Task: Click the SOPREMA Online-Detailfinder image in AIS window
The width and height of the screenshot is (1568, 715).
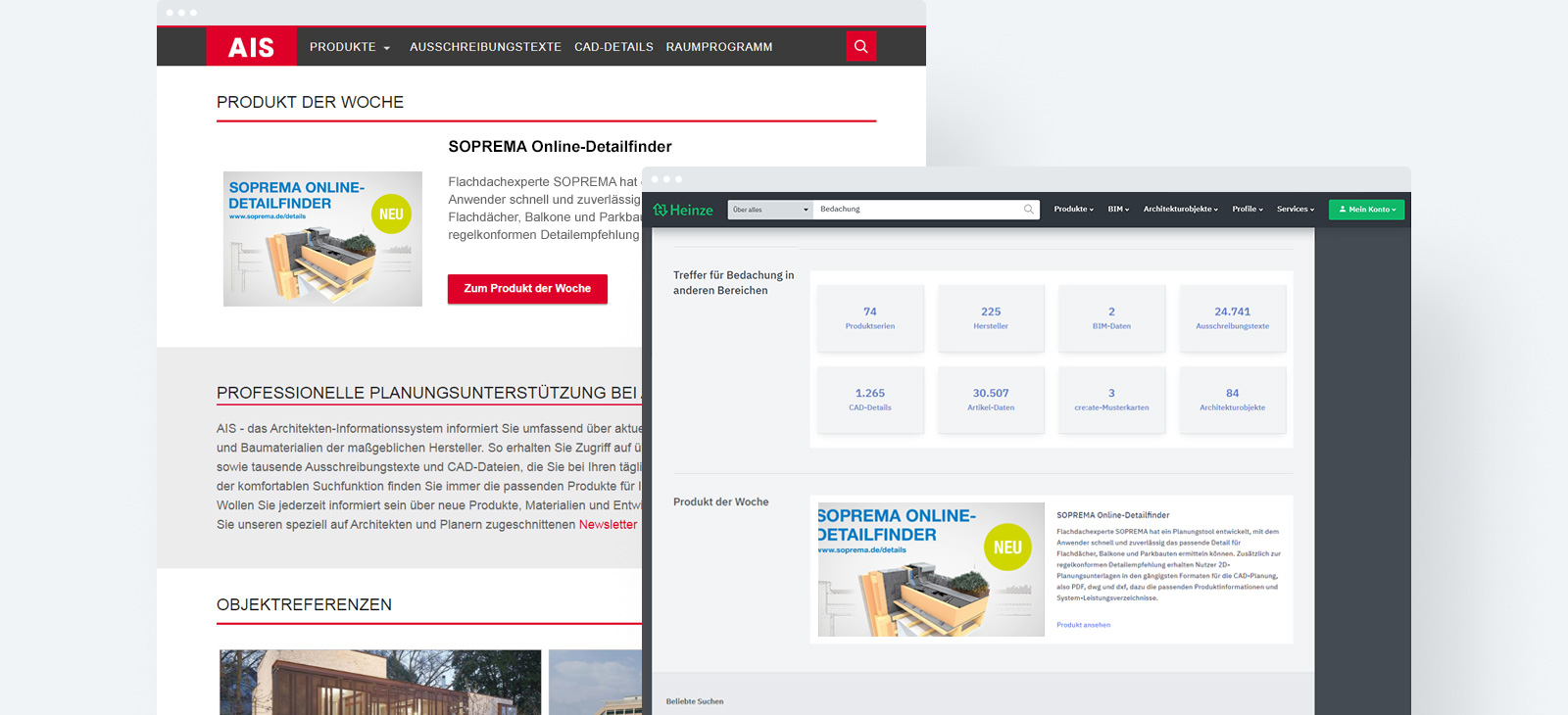Action: 322,239
